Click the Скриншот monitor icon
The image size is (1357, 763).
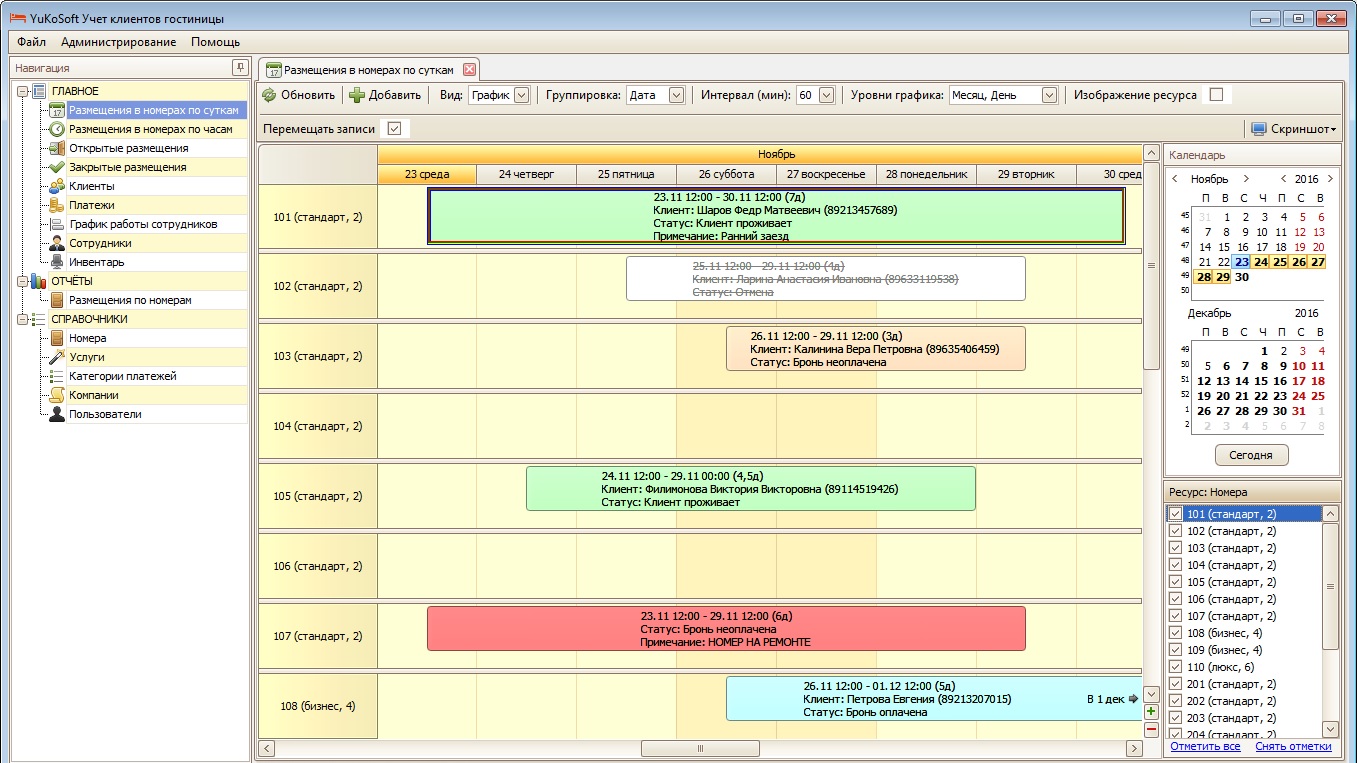point(1258,129)
